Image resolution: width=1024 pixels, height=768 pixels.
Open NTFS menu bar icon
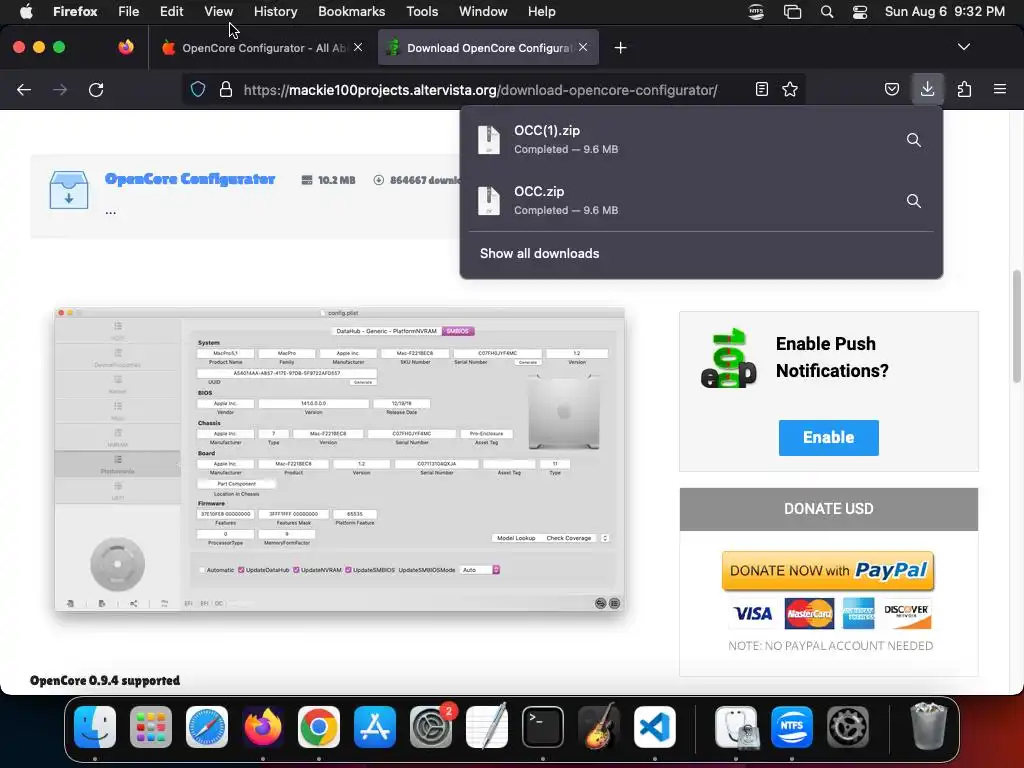click(x=756, y=12)
